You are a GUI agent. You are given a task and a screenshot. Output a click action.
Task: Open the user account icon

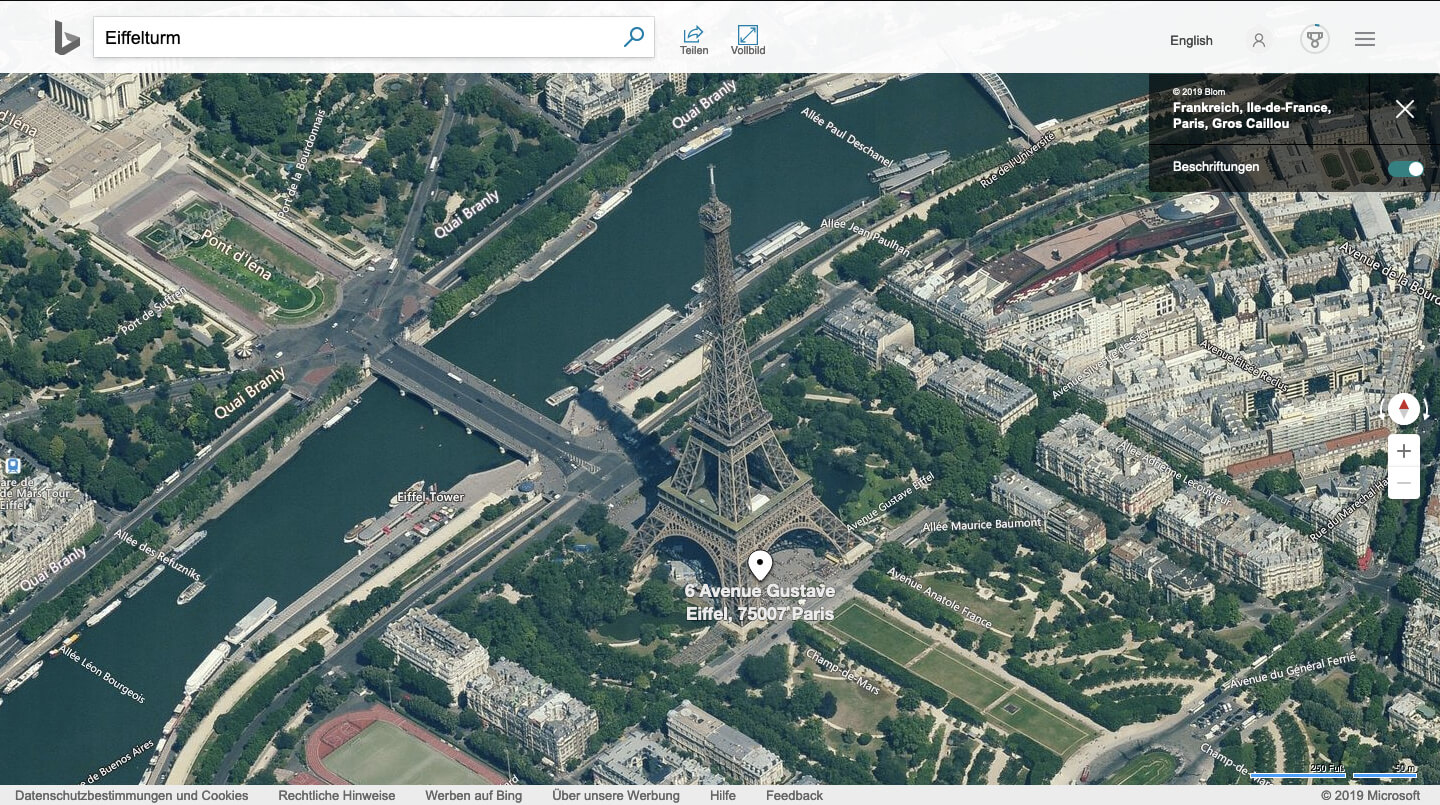1259,40
